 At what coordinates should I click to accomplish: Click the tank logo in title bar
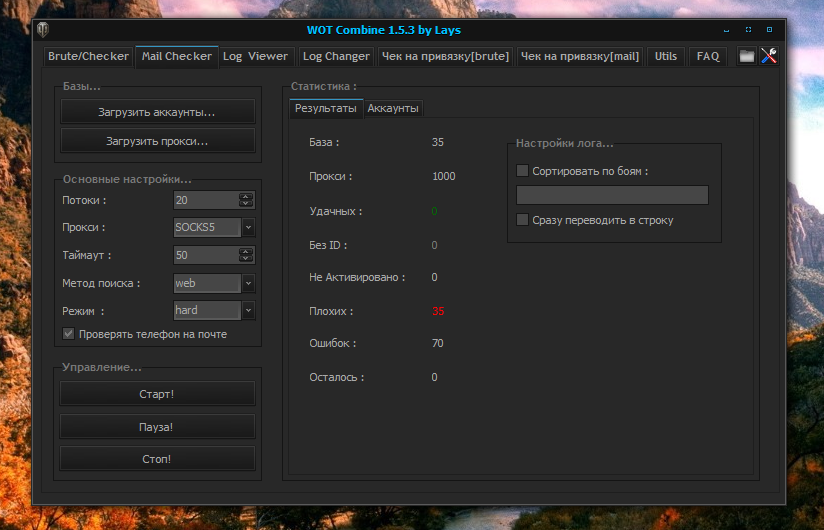[43, 30]
